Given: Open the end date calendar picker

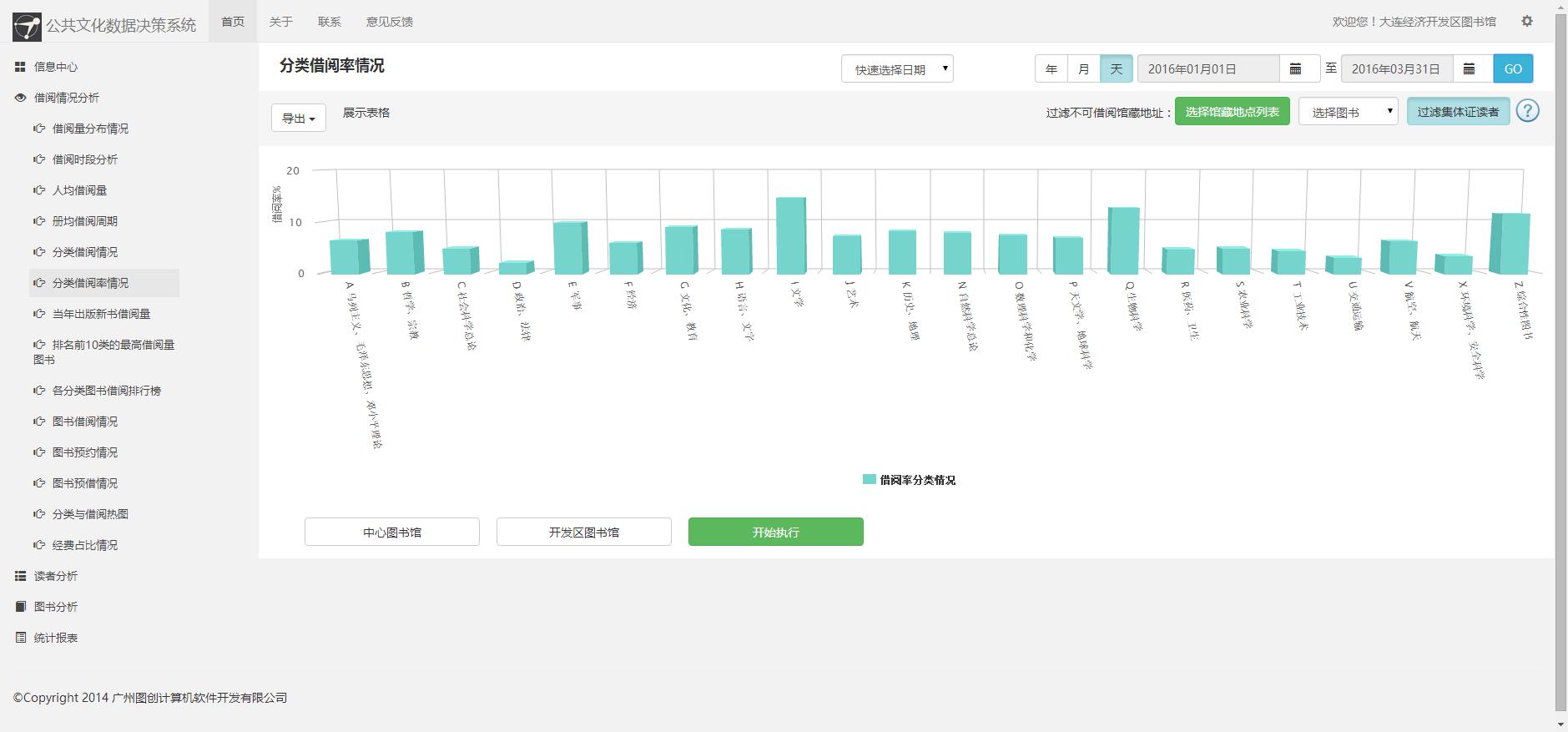Looking at the screenshot, I should (1470, 69).
